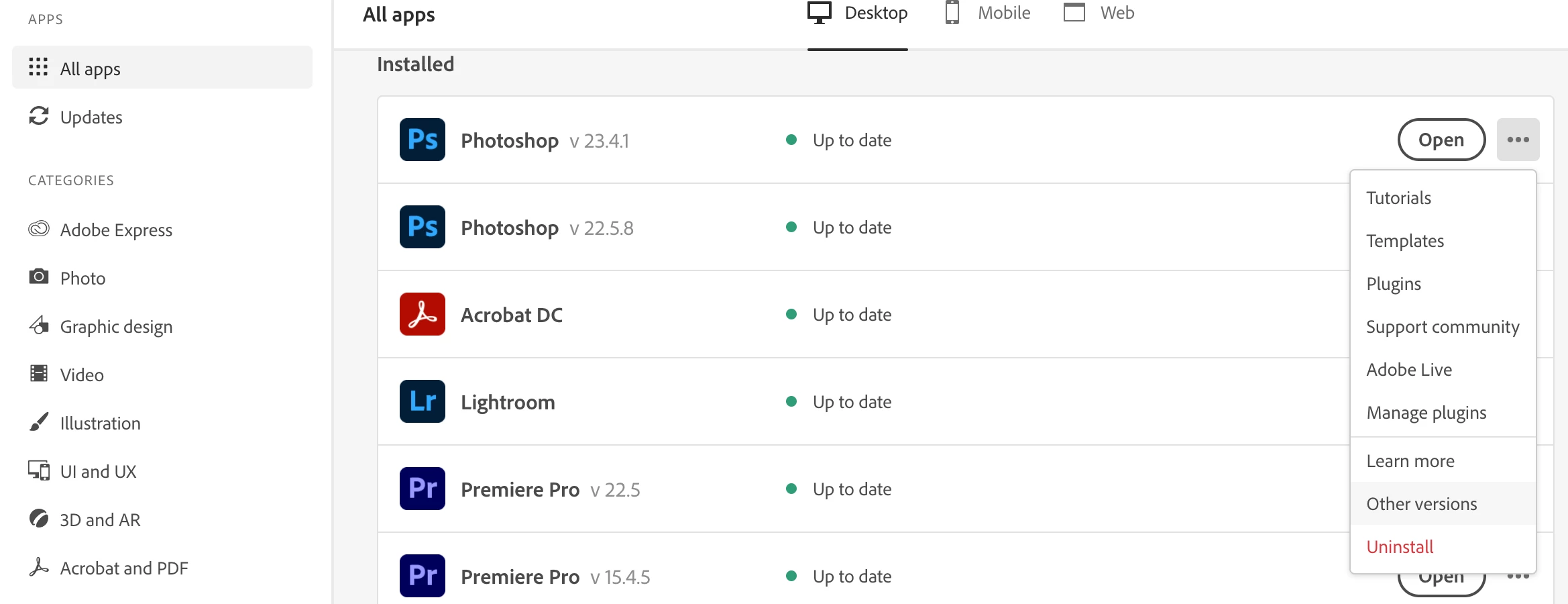This screenshot has height=604, width=1568.
Task: Click the 3D and AR sphere icon
Action: (x=39, y=519)
